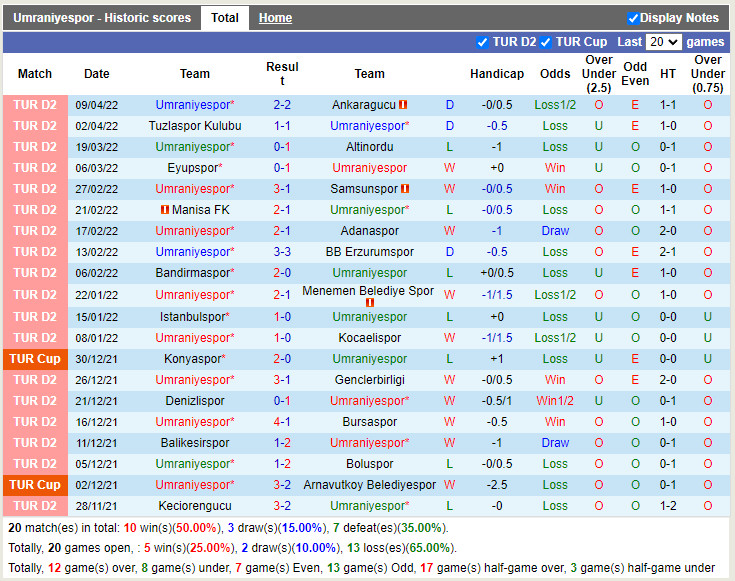Open the 2-2 score against Ankaragucu

point(282,105)
